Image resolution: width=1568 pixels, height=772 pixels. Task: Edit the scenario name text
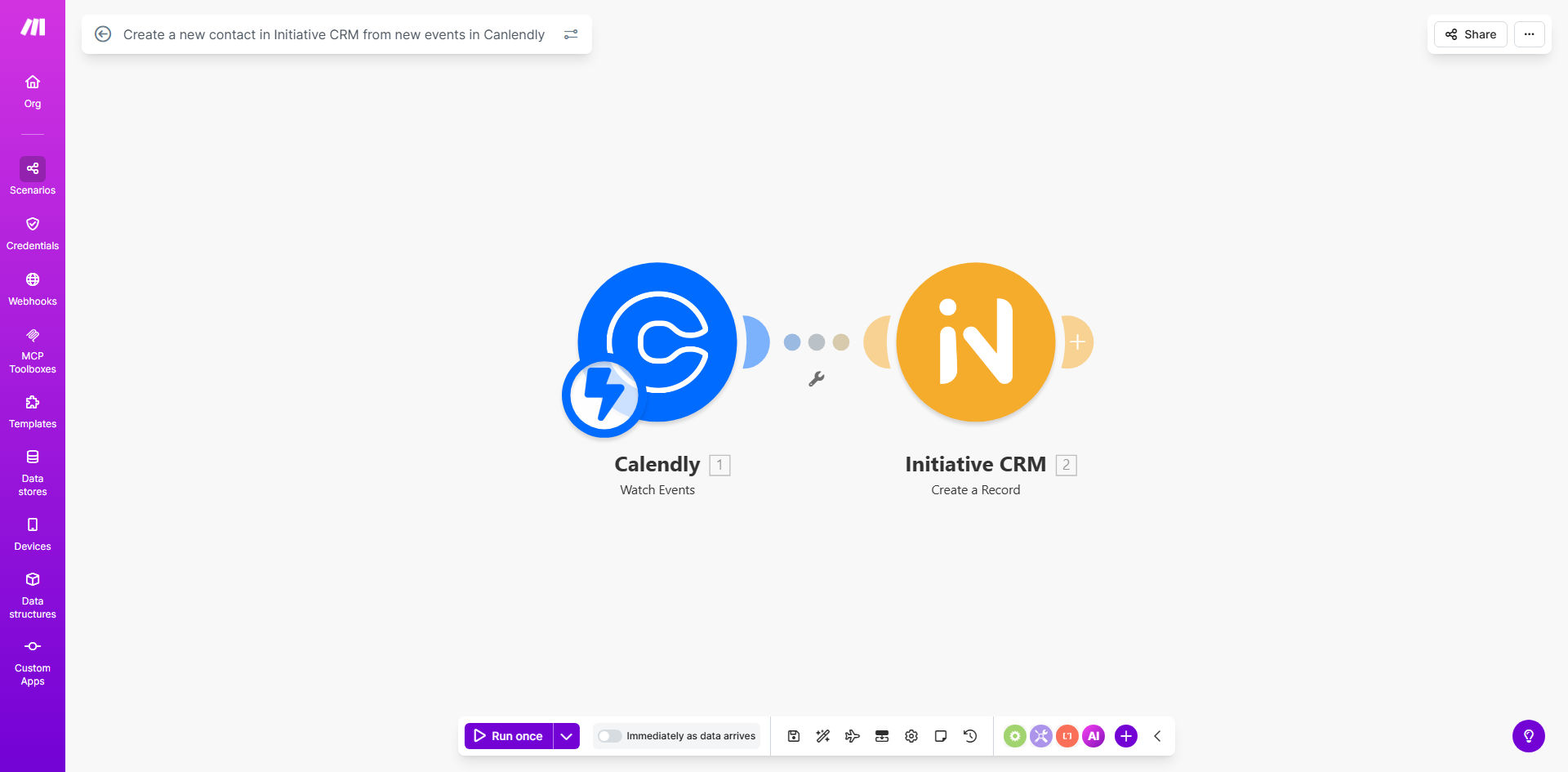(x=333, y=34)
